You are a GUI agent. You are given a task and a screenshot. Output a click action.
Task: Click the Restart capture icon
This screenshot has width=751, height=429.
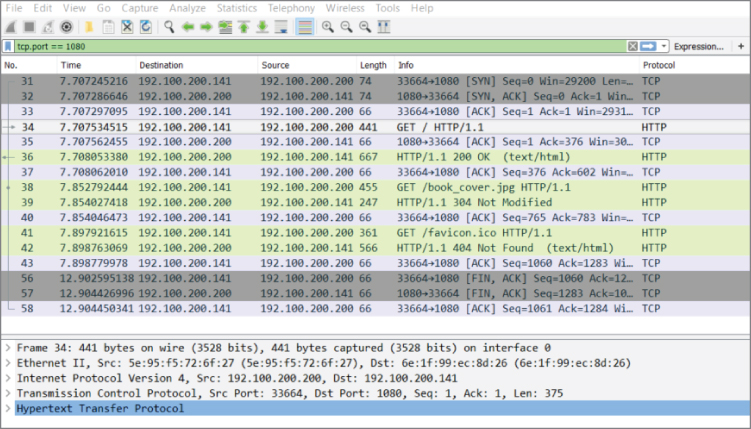coord(47,27)
